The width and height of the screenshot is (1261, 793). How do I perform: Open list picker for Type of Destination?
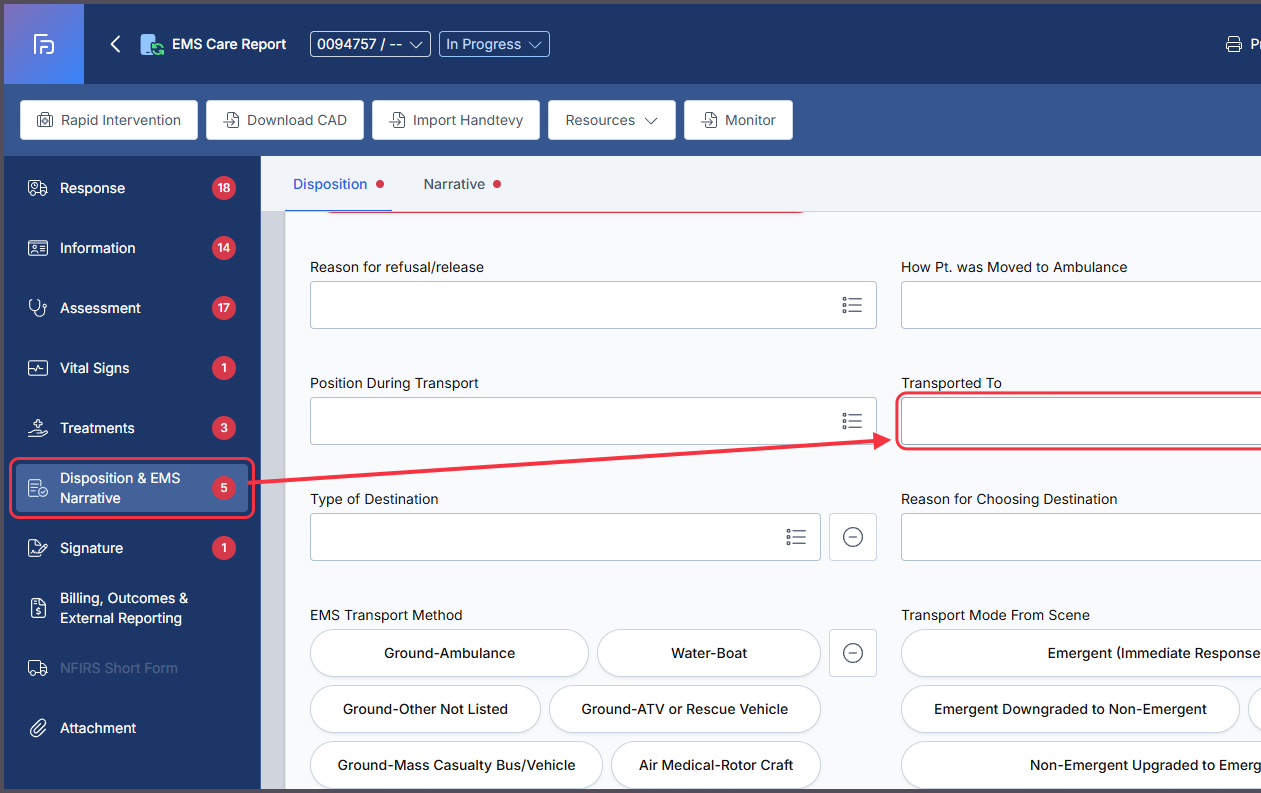[x=796, y=537]
